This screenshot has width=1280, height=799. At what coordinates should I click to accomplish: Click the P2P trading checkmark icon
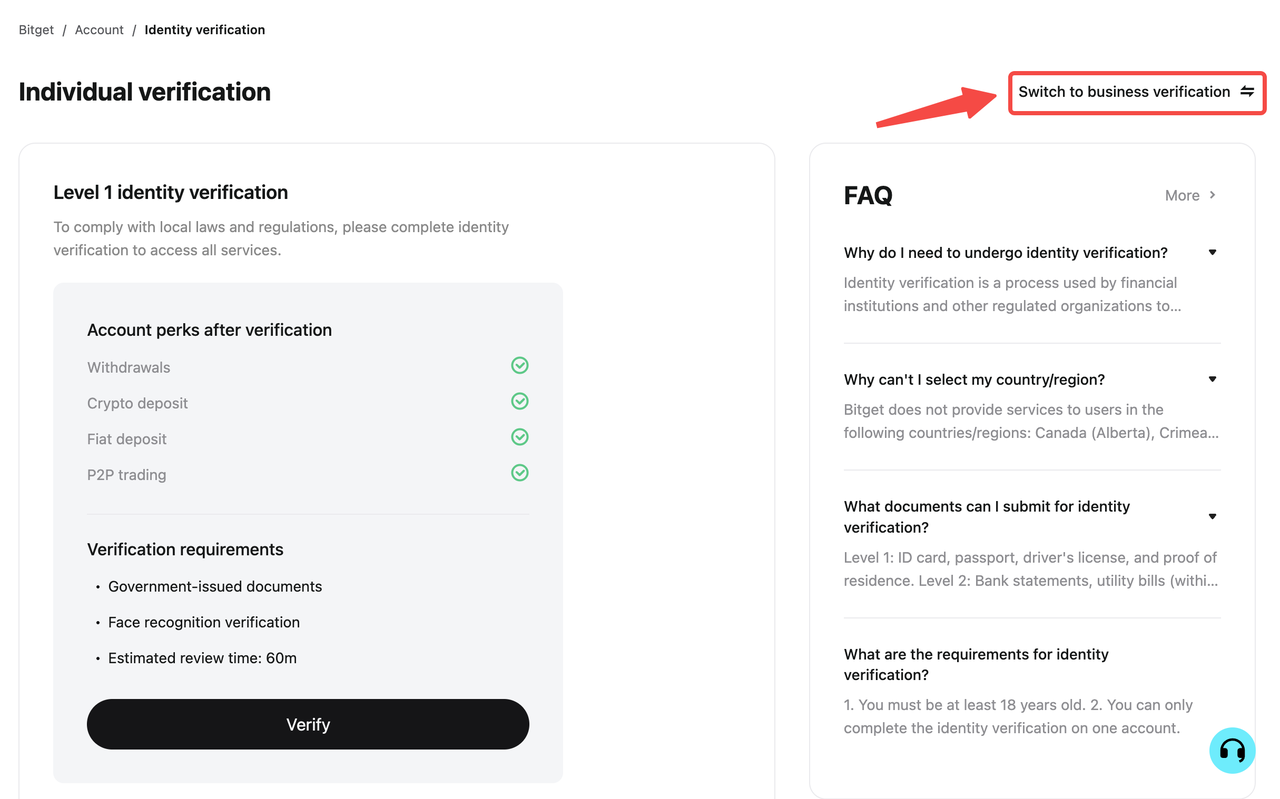pos(519,473)
